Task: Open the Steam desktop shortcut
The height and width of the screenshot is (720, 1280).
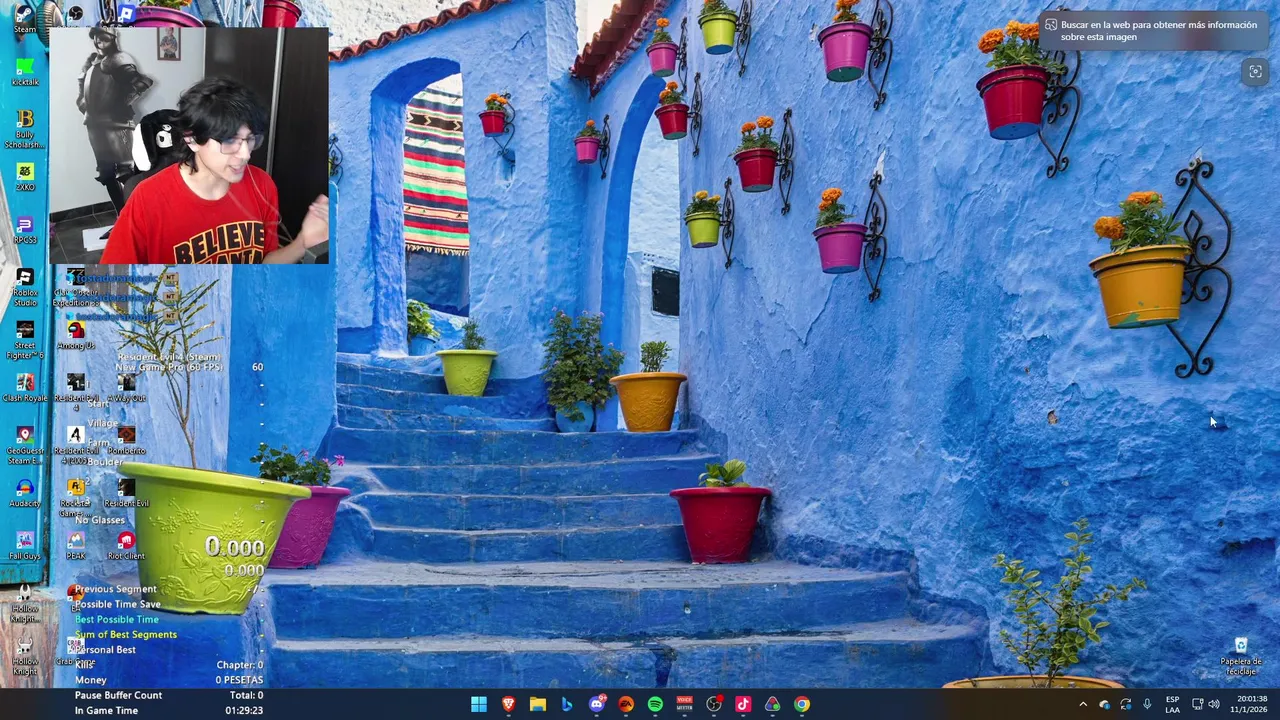Action: coord(25,17)
